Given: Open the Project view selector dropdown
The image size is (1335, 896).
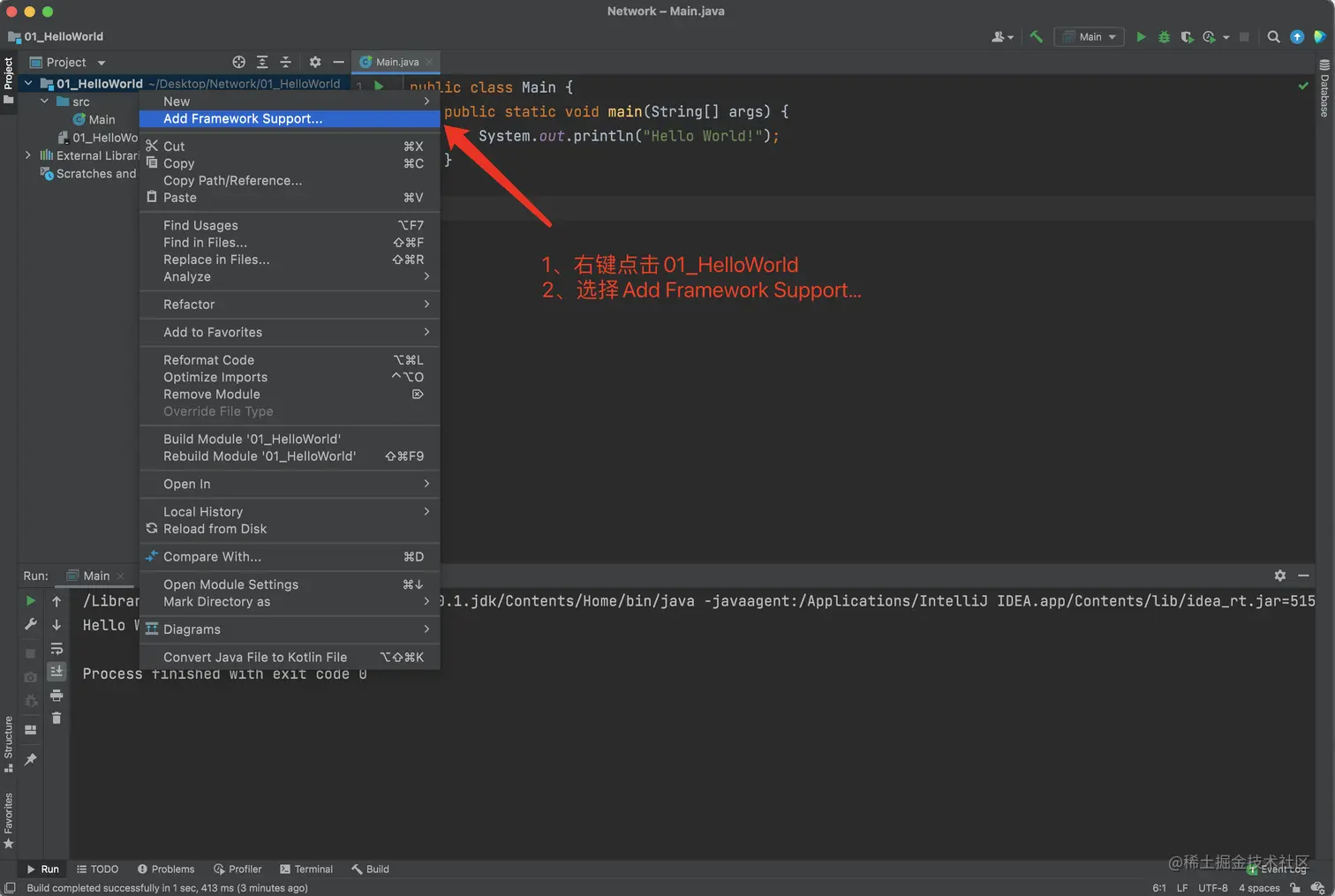Looking at the screenshot, I should pyautogui.click(x=67, y=62).
